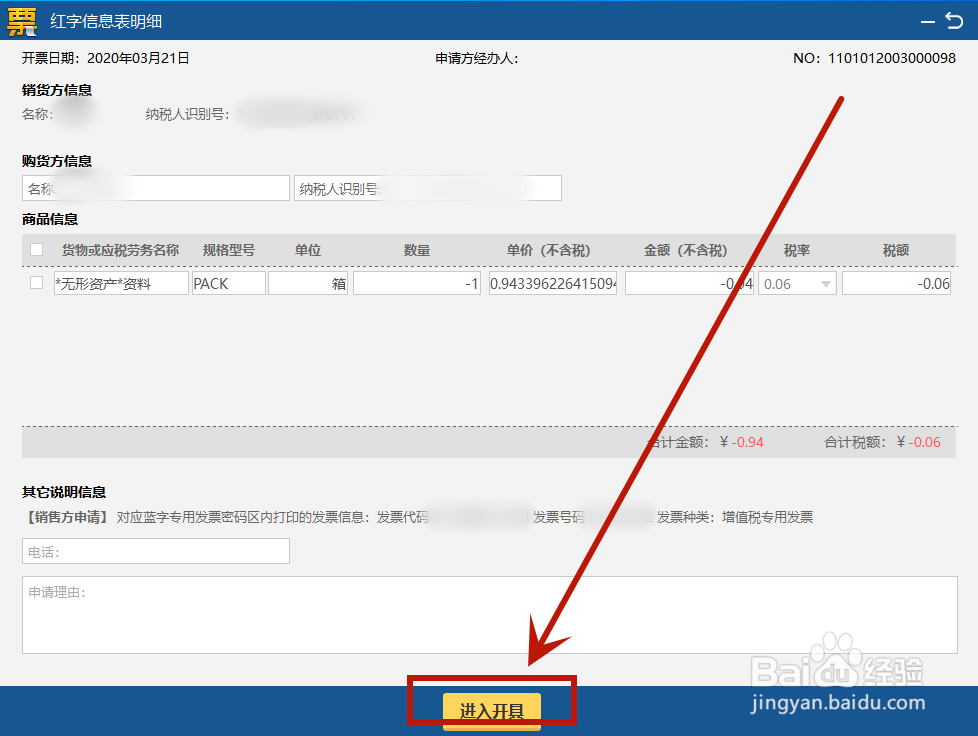Image resolution: width=978 pixels, height=736 pixels.
Task: Open the 红字信息表明细 window header icon
Action: tap(22, 20)
